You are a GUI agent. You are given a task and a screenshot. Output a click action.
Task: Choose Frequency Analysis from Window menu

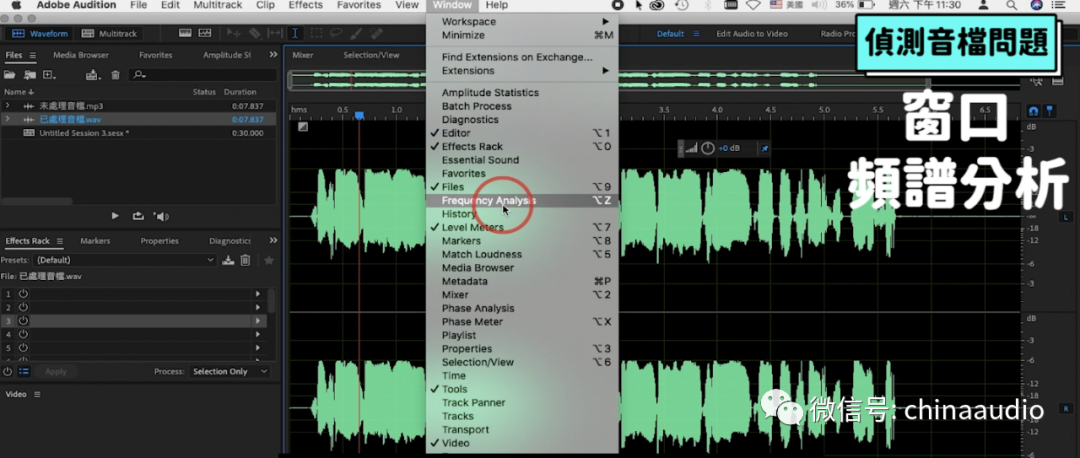(522, 200)
